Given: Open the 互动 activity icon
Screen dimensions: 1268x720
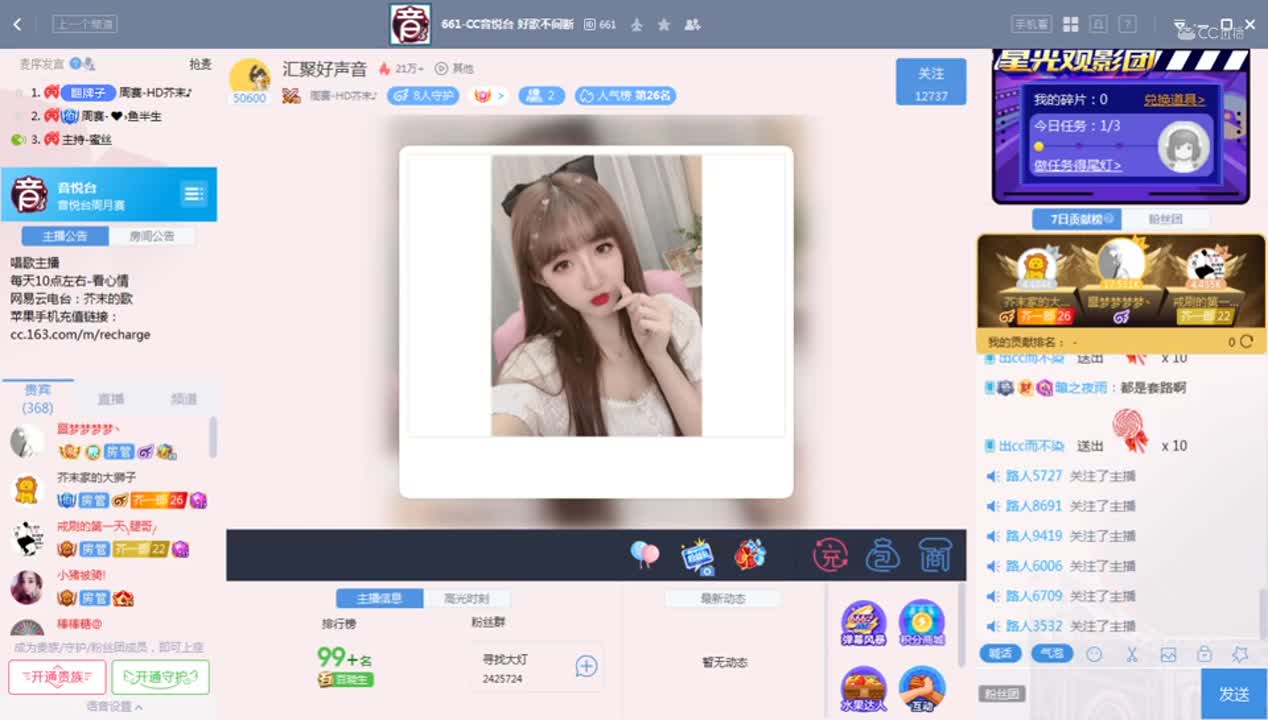Looking at the screenshot, I should click(922, 689).
